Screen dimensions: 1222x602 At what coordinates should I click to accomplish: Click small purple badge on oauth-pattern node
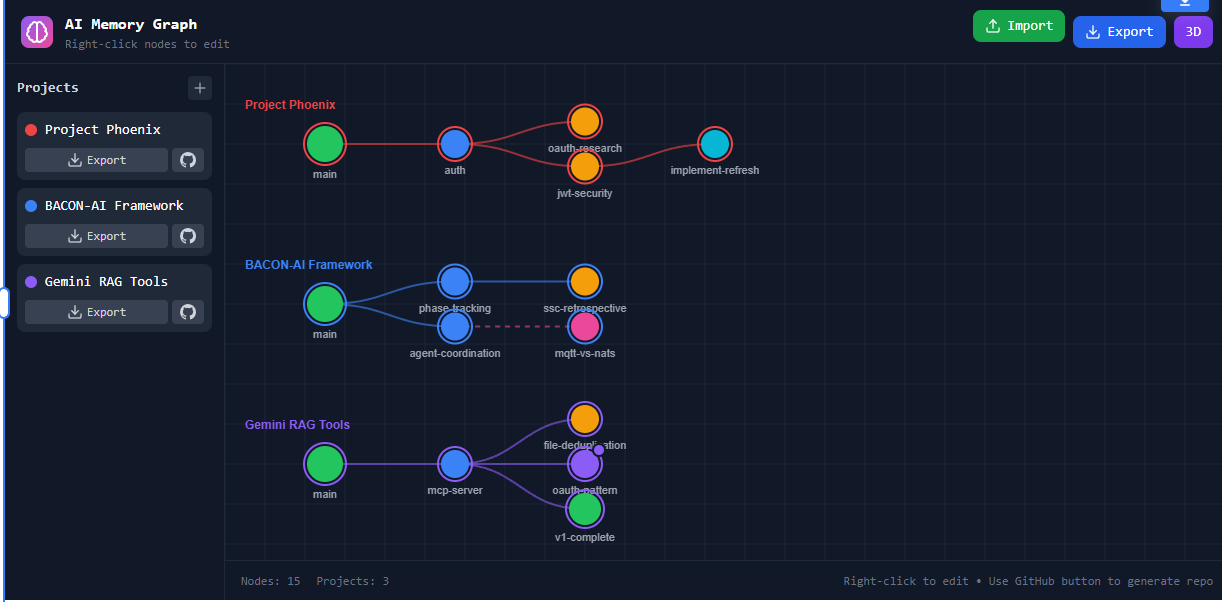click(599, 450)
